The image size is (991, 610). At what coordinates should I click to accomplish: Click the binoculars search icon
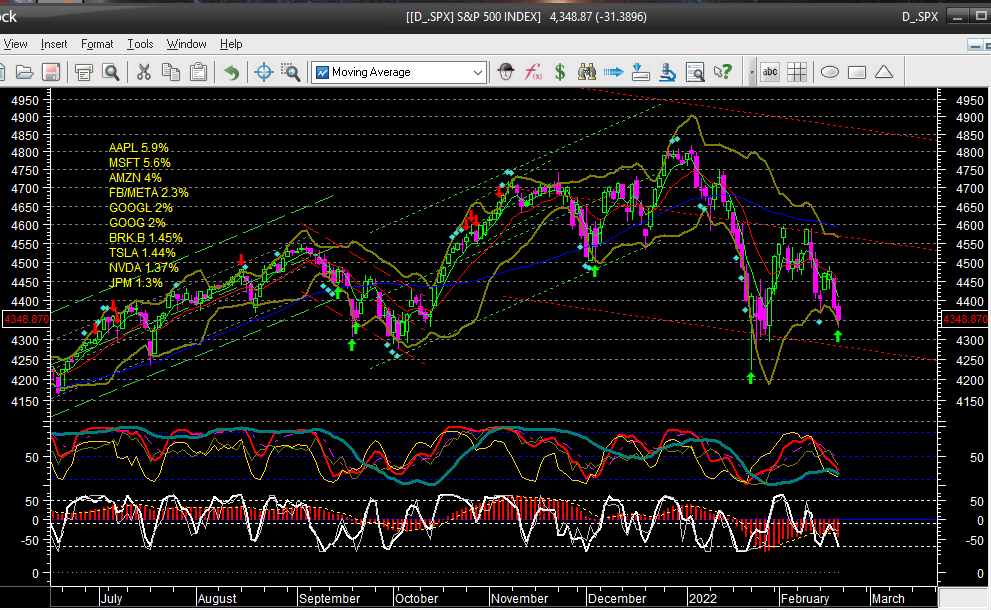tap(587, 72)
